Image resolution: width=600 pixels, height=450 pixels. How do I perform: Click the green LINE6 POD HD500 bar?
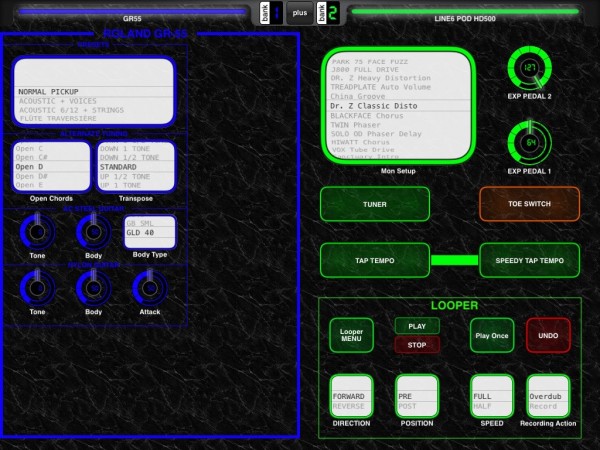point(465,11)
